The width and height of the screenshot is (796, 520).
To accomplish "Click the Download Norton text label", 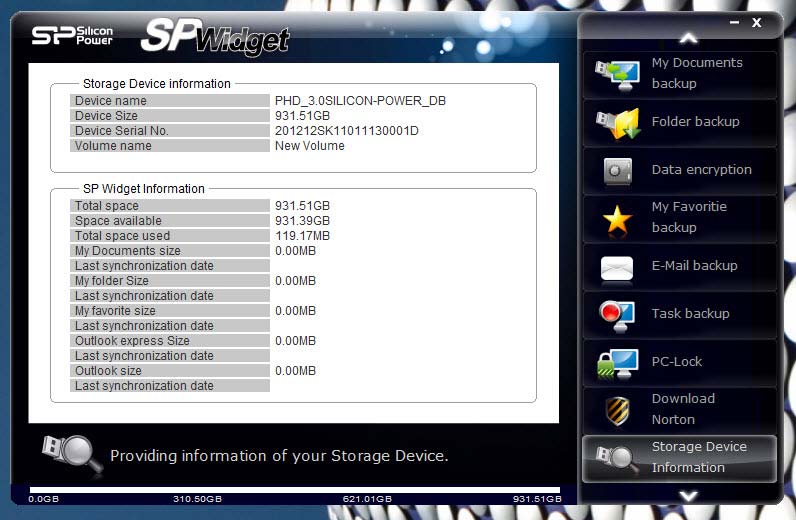I will [x=683, y=409].
